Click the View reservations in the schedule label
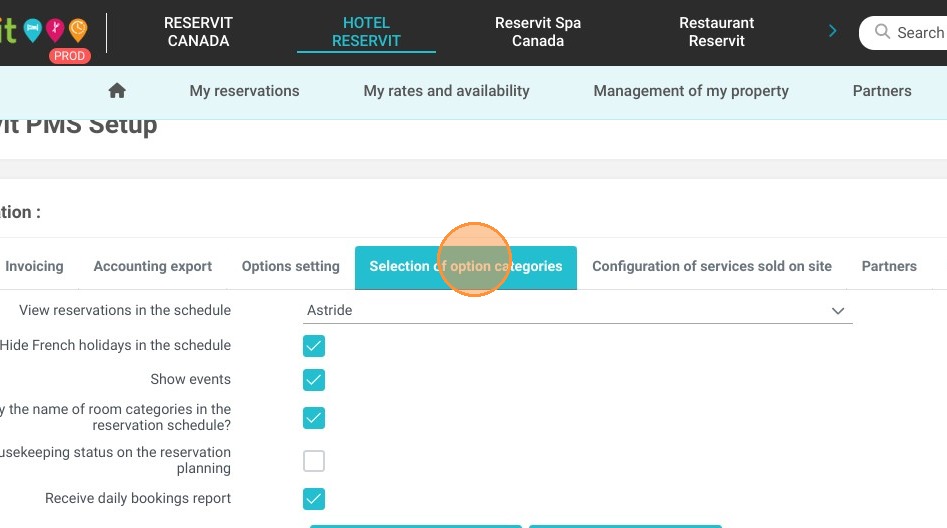 [125, 310]
